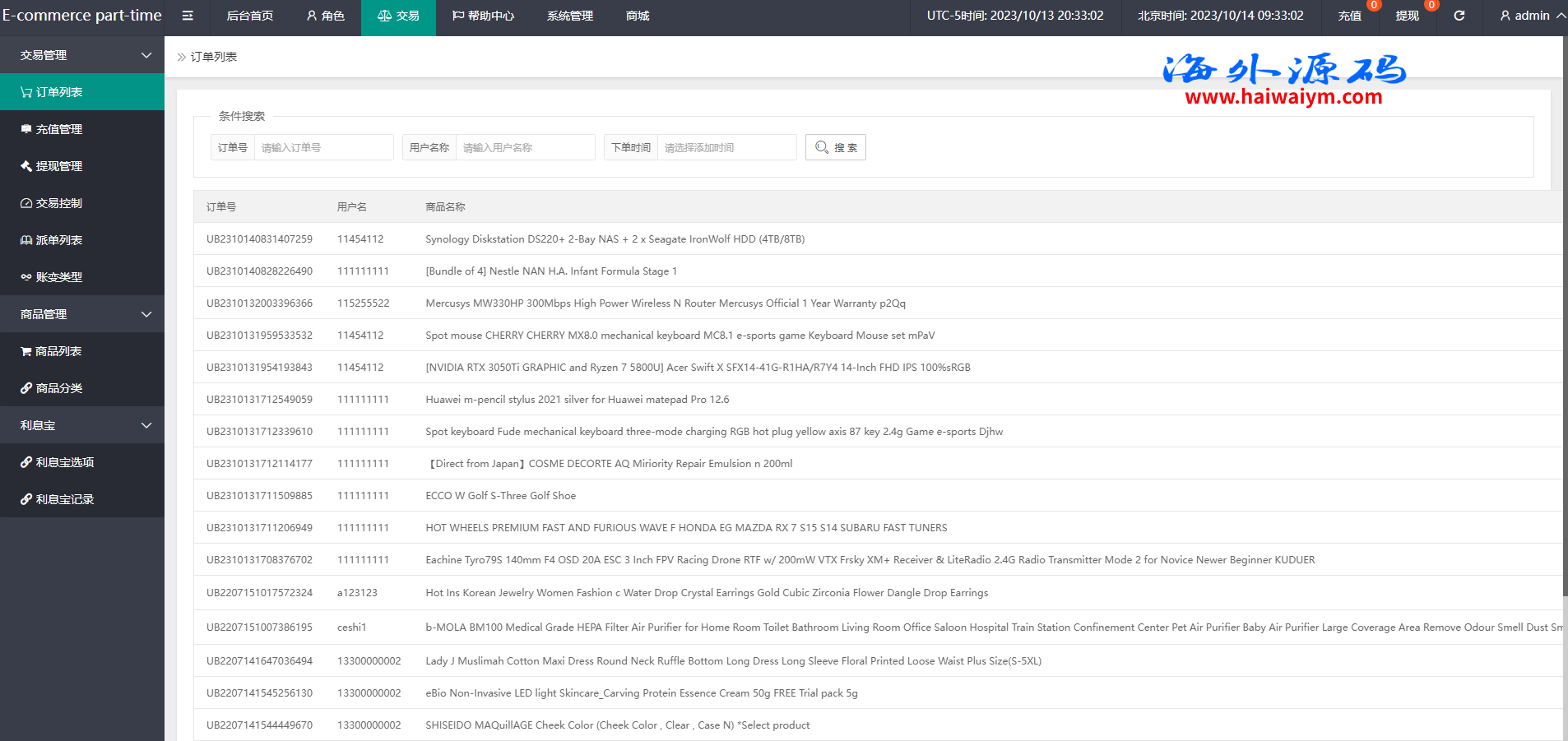Click the 商品列表 shopping cart icon
This screenshot has height=741, width=1568.
click(x=26, y=351)
